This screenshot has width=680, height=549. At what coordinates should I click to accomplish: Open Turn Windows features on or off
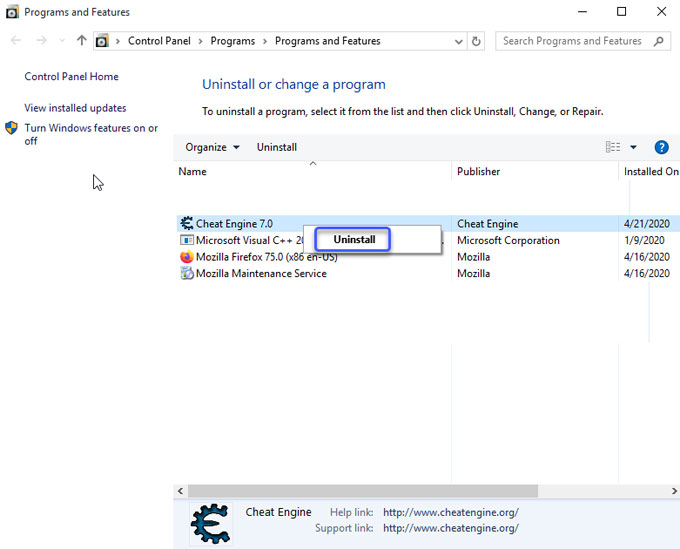click(x=91, y=134)
